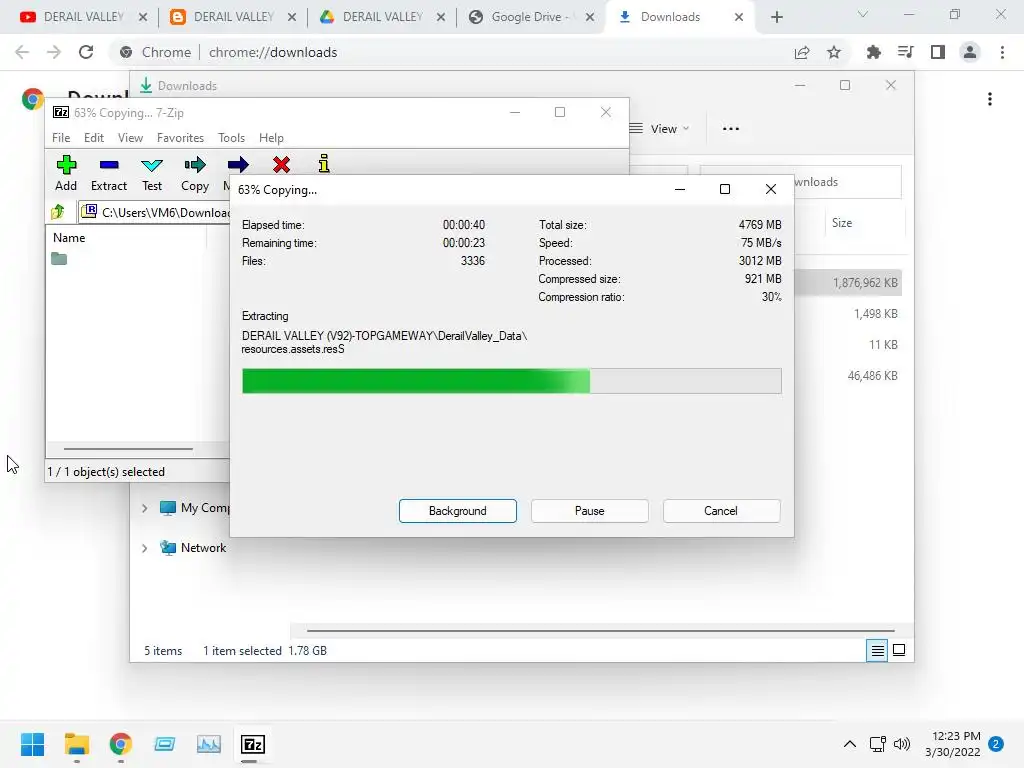Open Chrome from taskbar
Screen dimensions: 1024x768
(x=121, y=744)
